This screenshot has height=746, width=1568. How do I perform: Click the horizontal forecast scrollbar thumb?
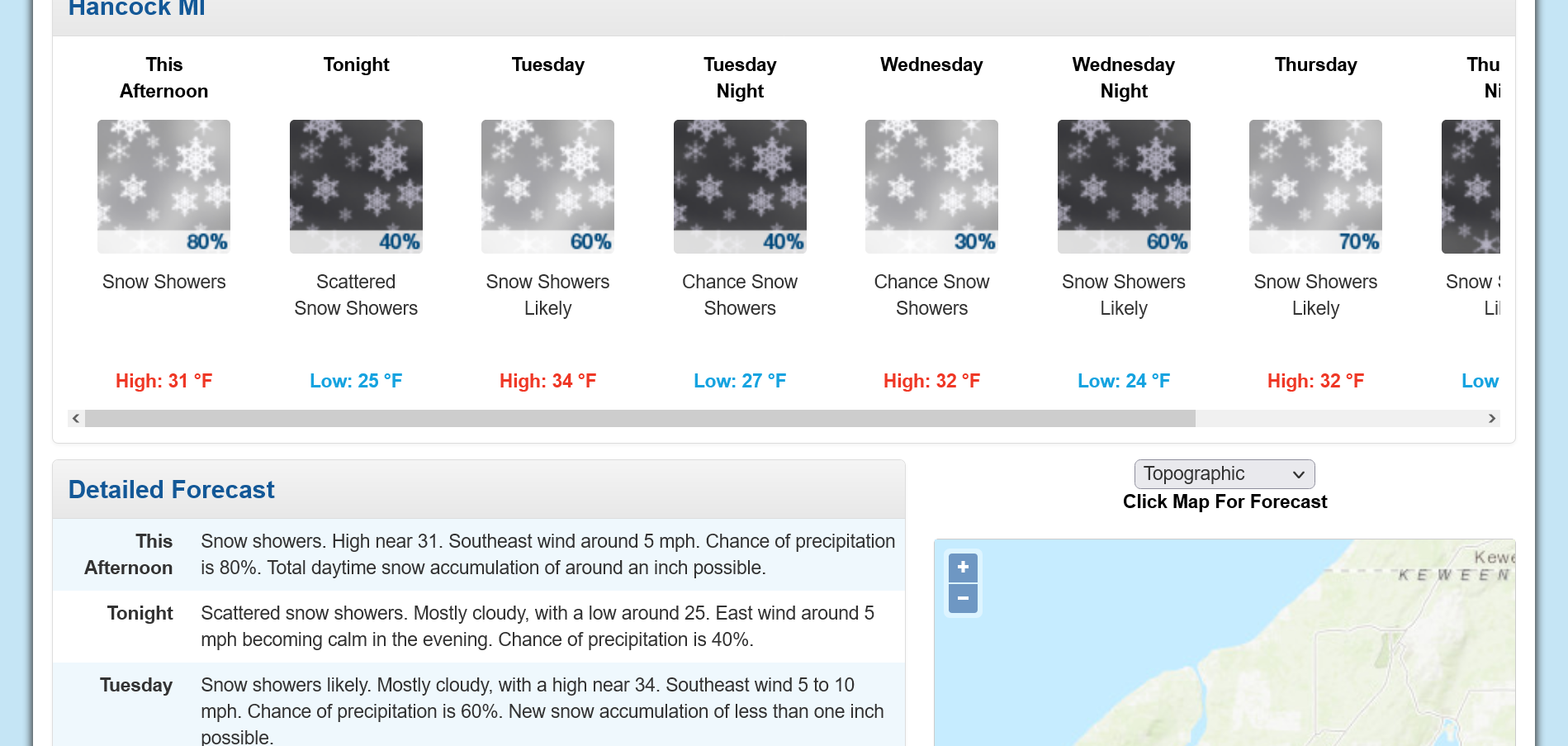[x=640, y=419]
